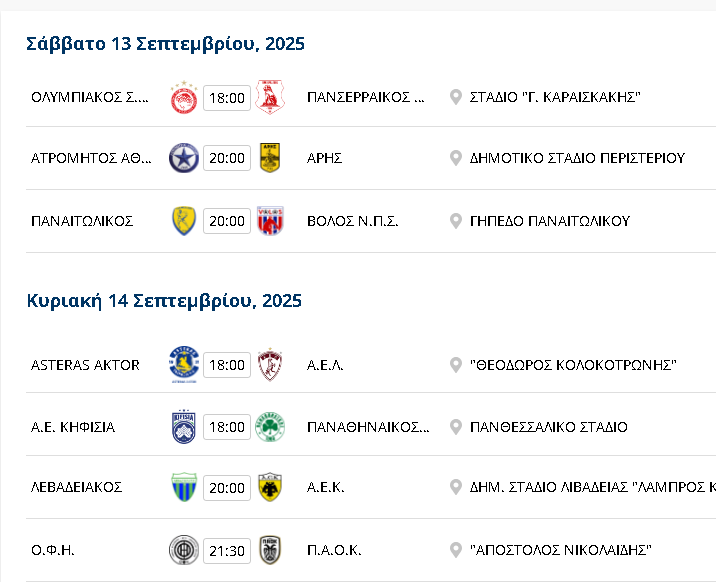Screen dimensions: 716x582
Task: Click the Levadiakos green striped shield
Action: coord(184,487)
